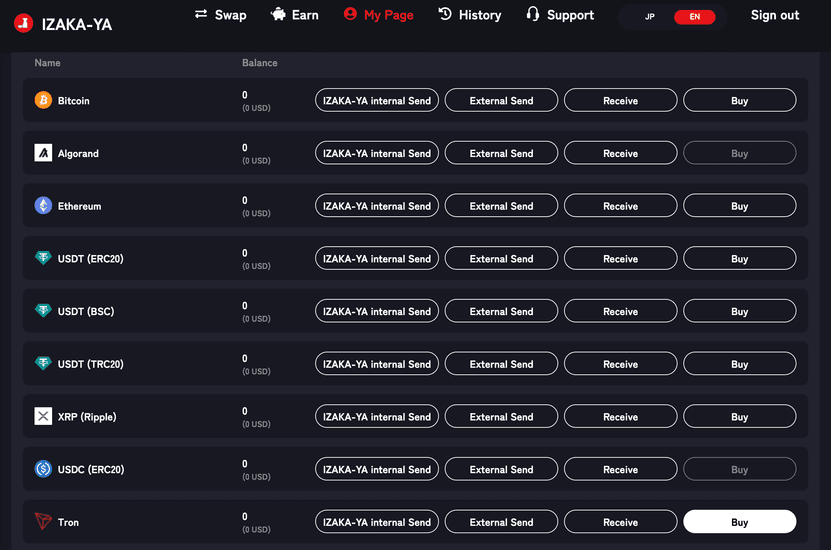The height and width of the screenshot is (550, 831).
Task: Click XRP (Ripple) External Send button
Action: click(501, 416)
